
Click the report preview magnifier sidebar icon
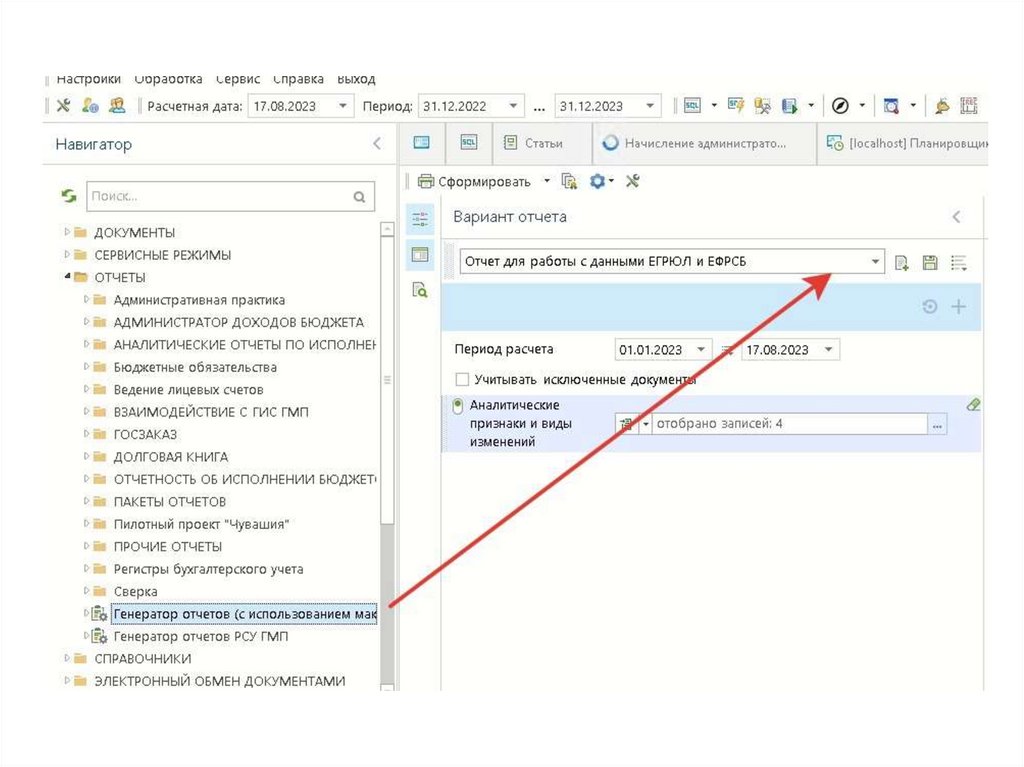pos(420,290)
